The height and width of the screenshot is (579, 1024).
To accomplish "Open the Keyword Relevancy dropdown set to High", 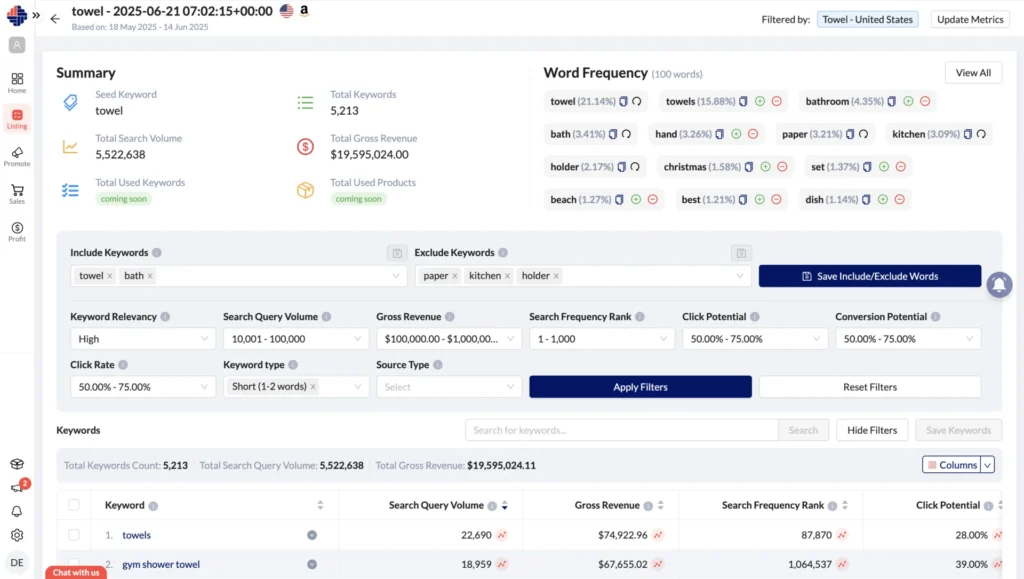I will (x=143, y=339).
